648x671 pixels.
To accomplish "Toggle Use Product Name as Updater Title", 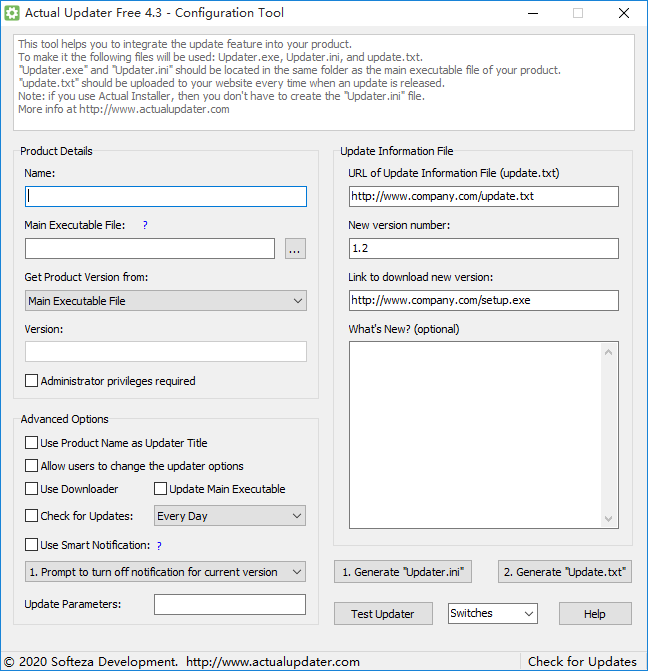I will click(x=32, y=443).
